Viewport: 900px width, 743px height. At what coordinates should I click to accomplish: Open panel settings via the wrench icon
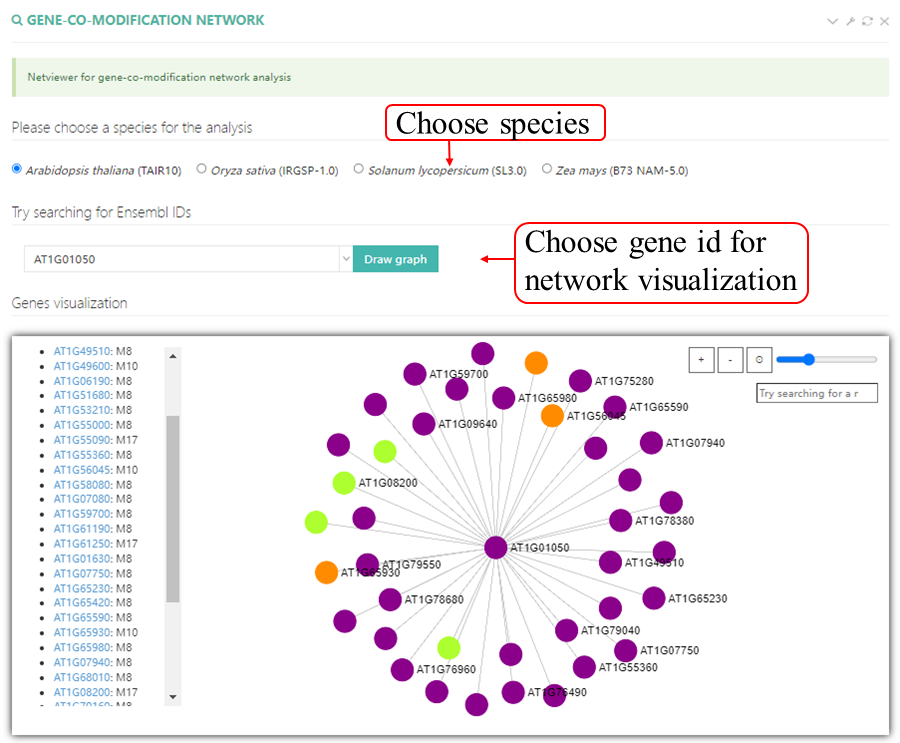click(850, 21)
